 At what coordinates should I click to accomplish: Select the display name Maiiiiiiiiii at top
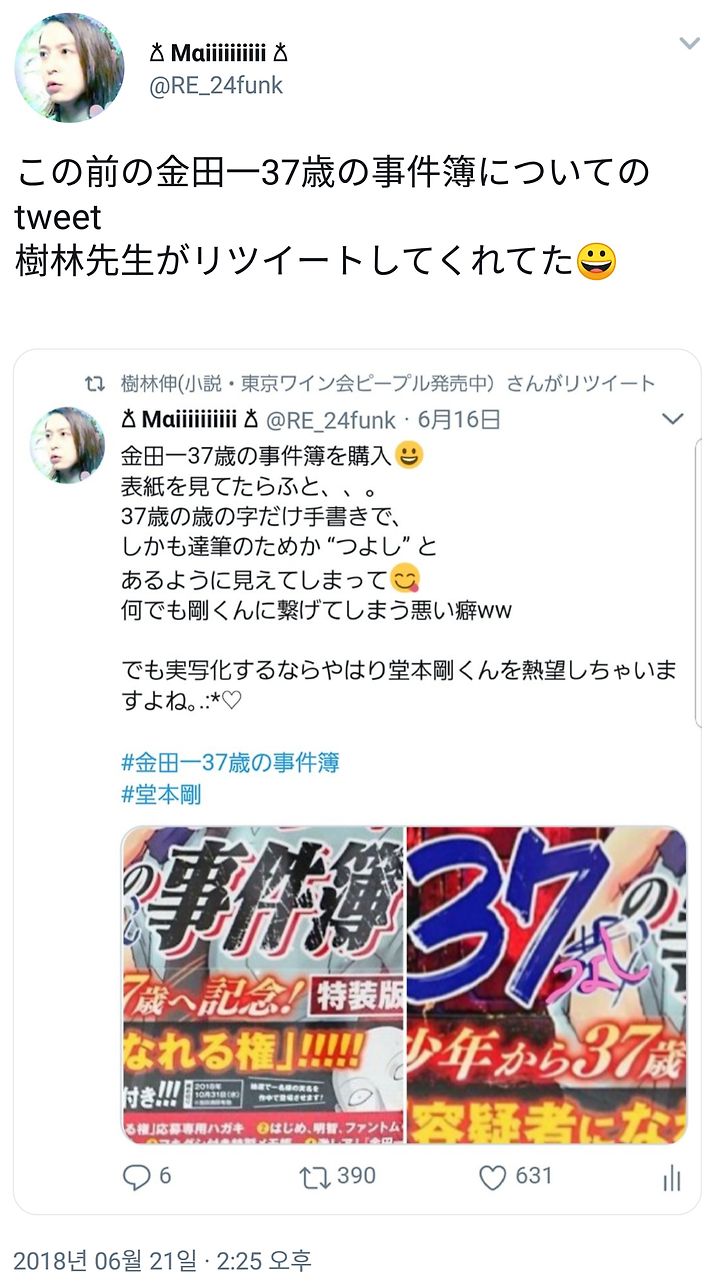[x=219, y=52]
